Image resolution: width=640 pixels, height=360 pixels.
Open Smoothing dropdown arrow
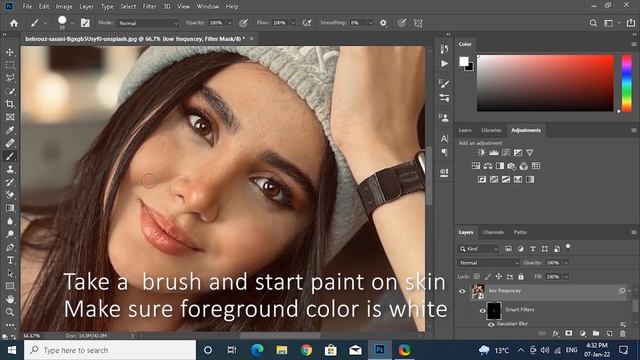click(x=370, y=23)
